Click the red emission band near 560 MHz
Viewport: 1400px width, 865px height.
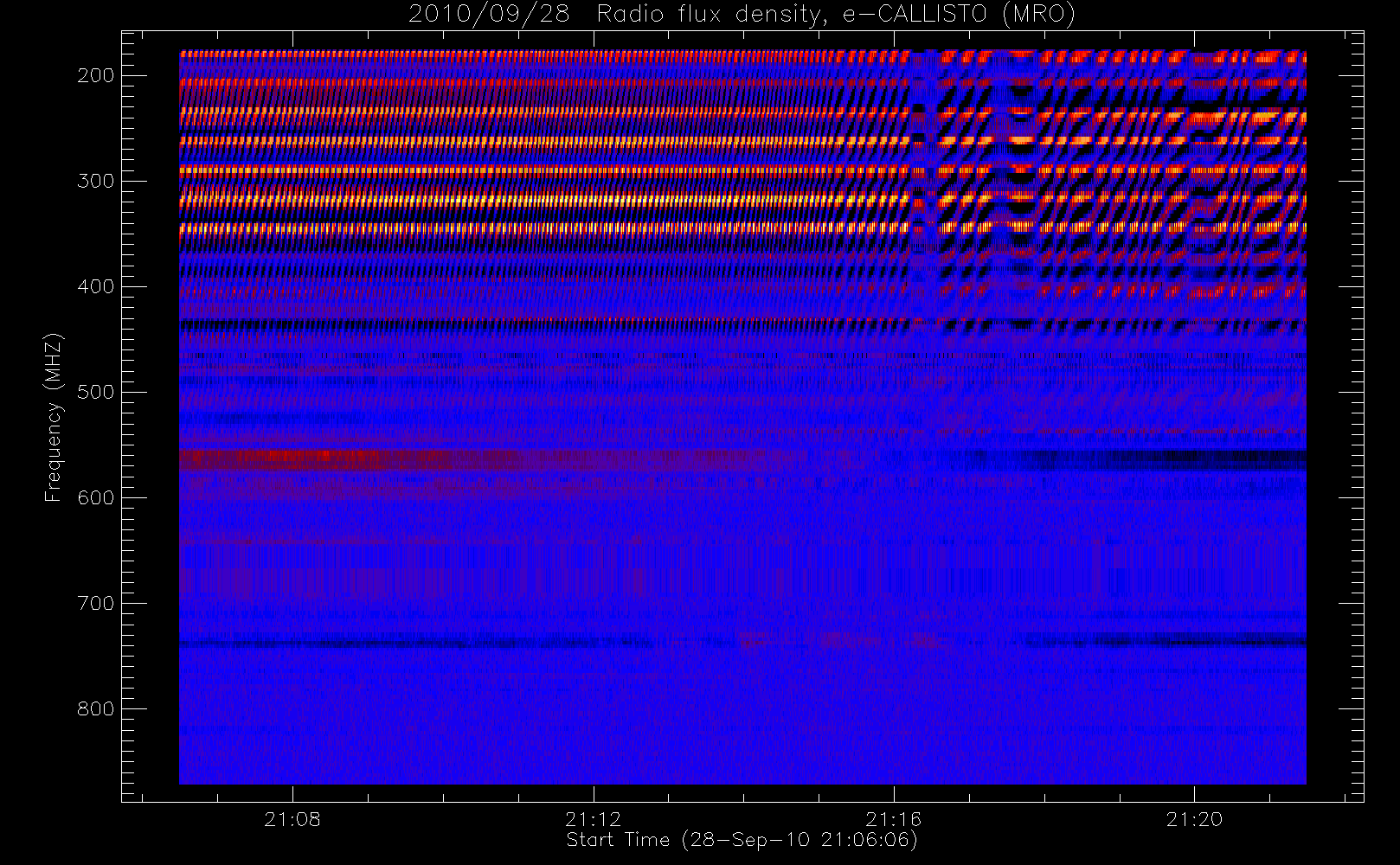485,460
